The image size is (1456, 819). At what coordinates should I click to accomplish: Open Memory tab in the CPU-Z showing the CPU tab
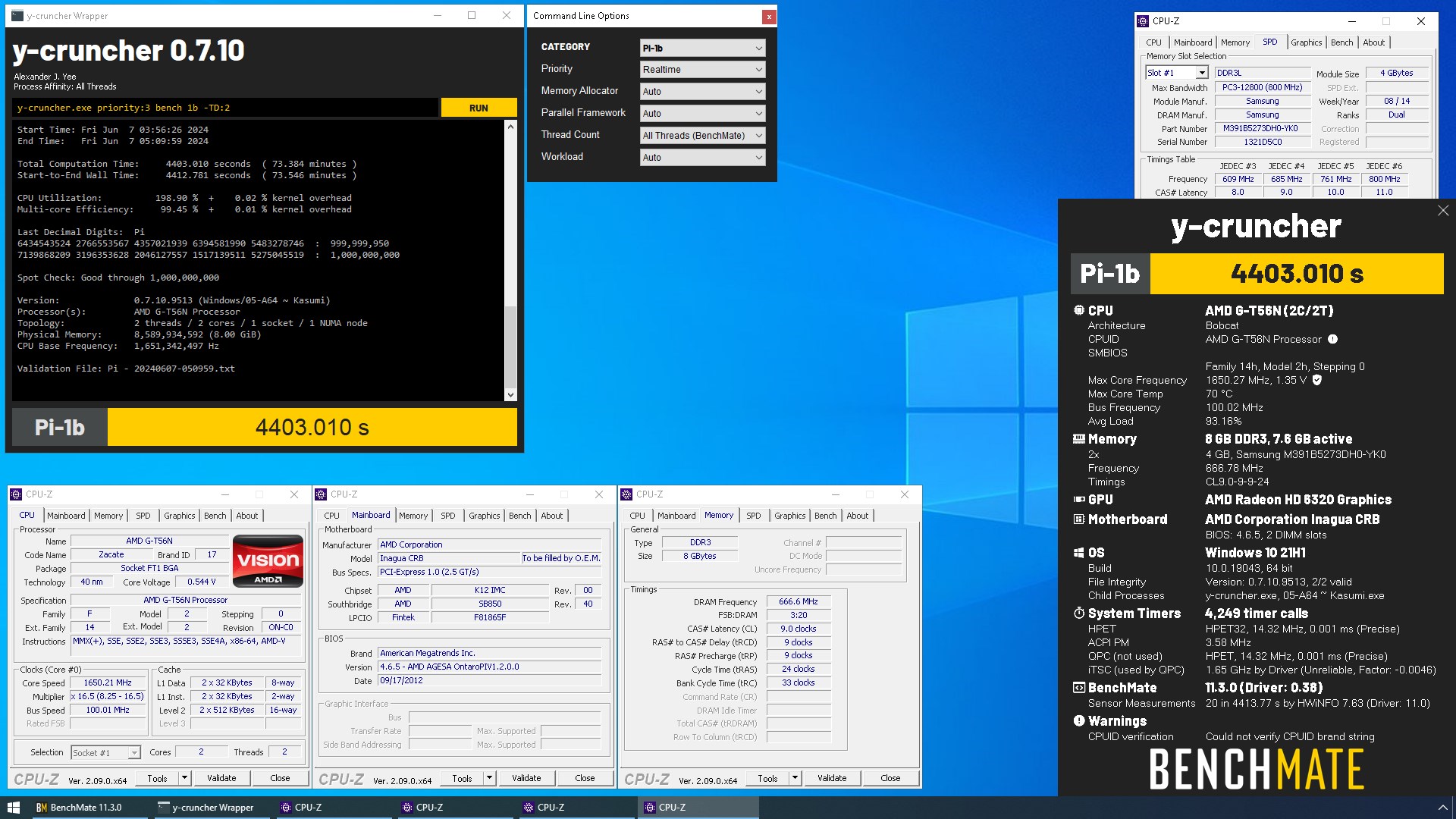(x=108, y=516)
